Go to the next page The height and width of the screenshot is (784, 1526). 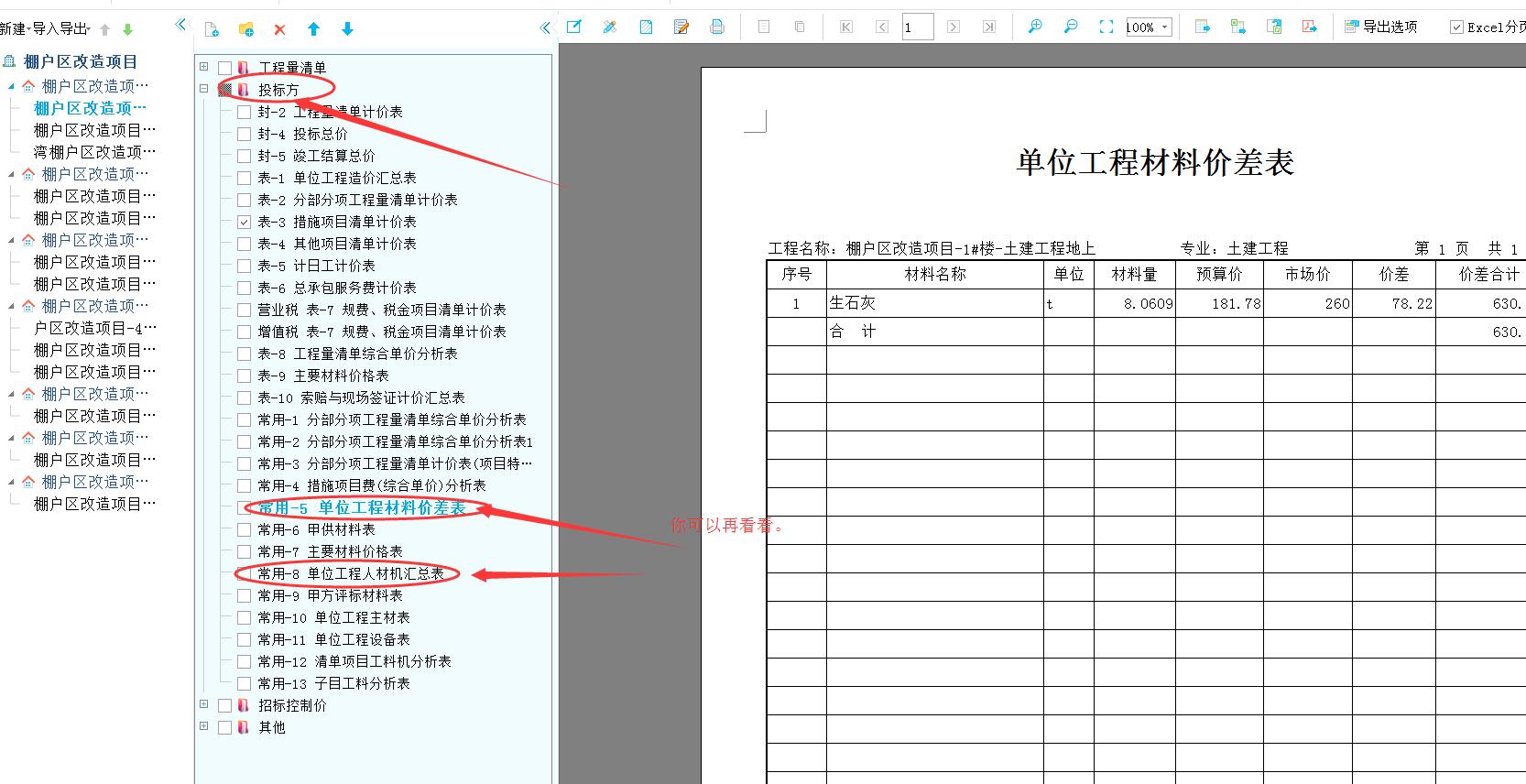954,27
